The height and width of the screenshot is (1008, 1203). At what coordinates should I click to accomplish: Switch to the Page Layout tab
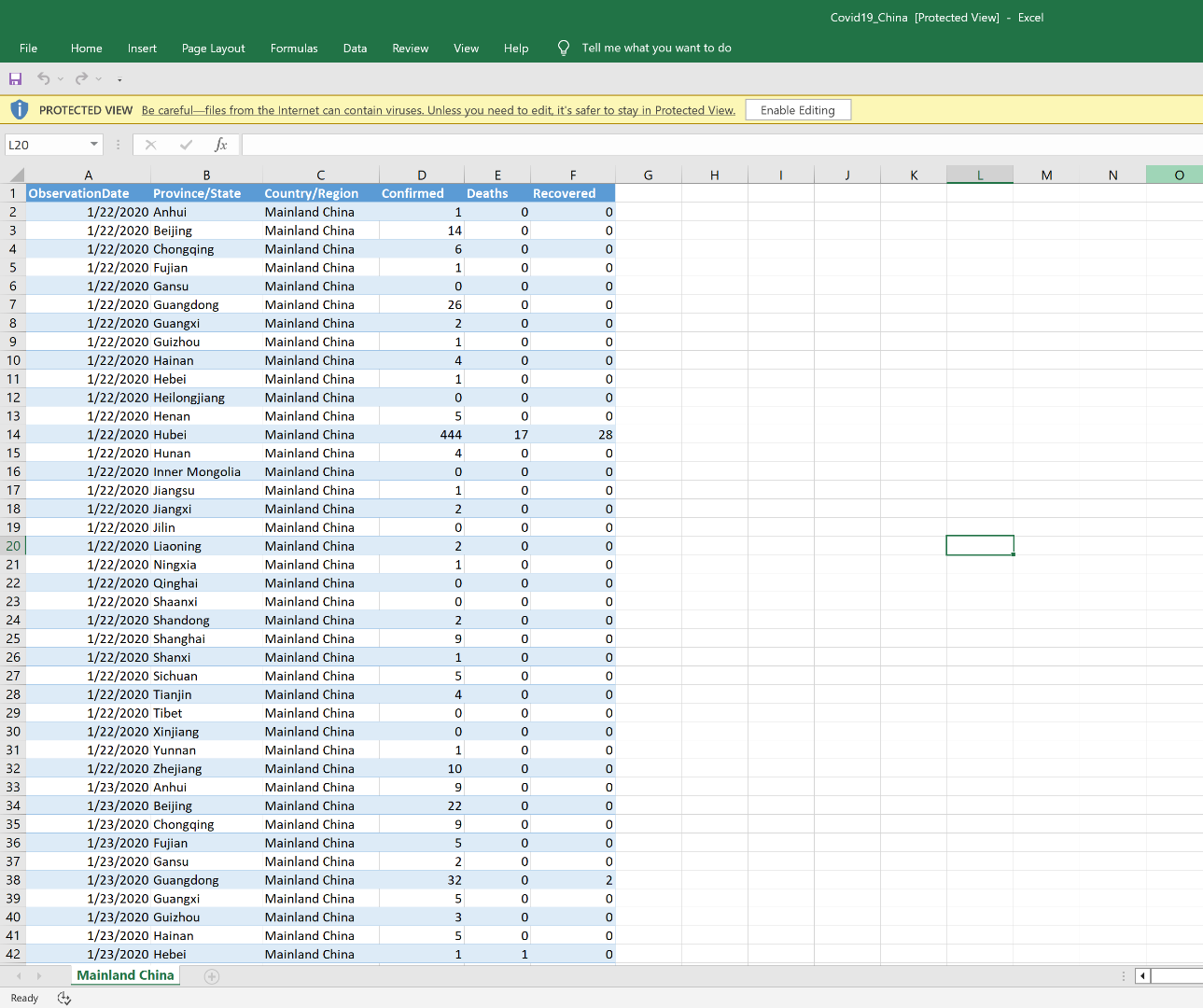[x=213, y=49]
